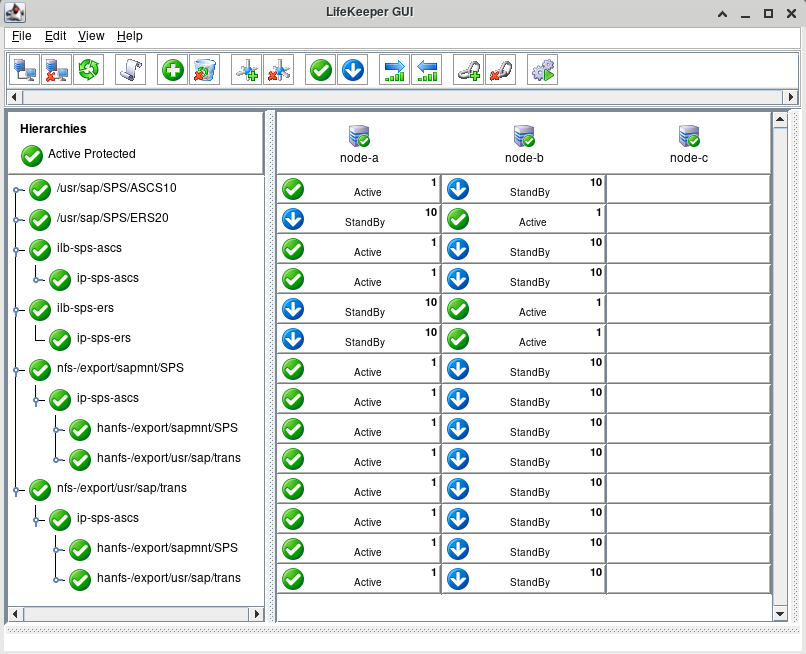Click the window roll-up caret button

[722, 14]
